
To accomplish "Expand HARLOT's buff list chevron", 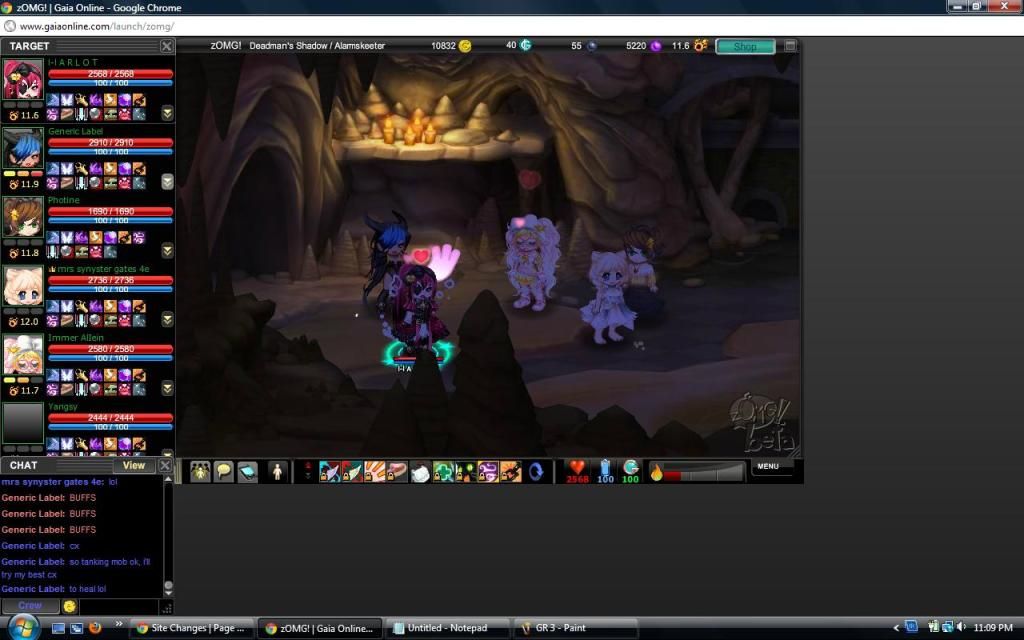I will coord(167,113).
